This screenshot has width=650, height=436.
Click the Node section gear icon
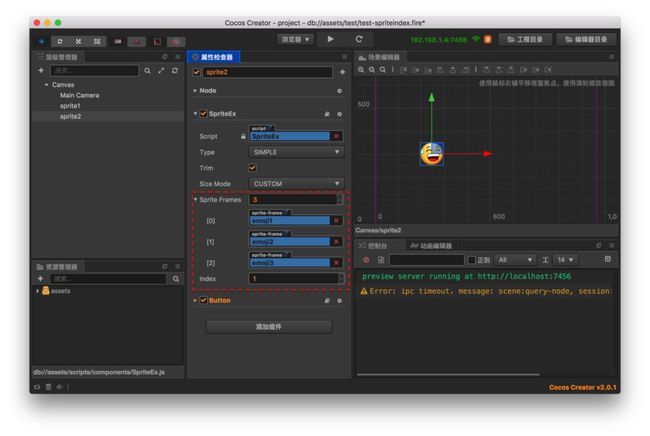340,91
